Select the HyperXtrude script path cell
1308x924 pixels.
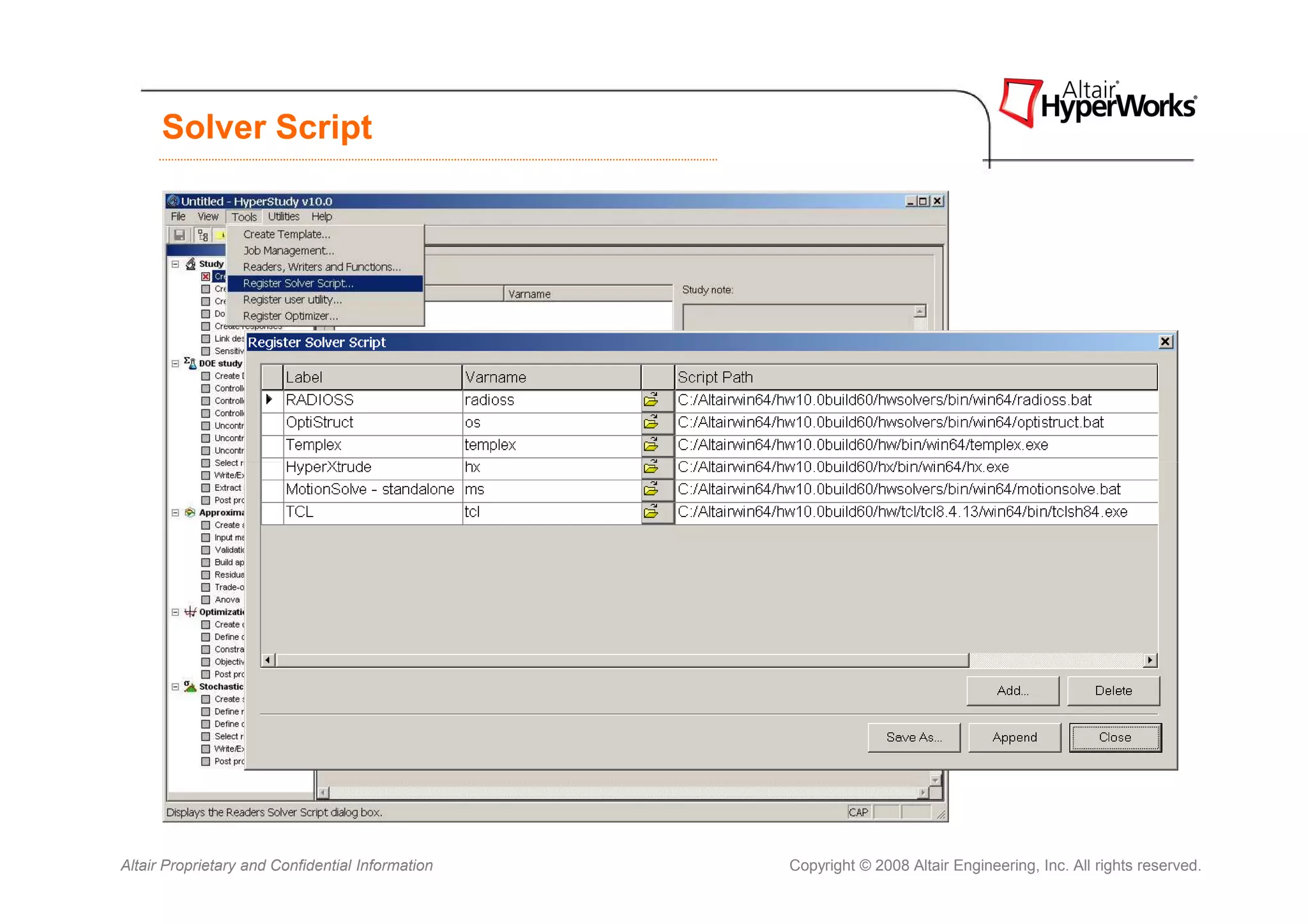click(916, 467)
